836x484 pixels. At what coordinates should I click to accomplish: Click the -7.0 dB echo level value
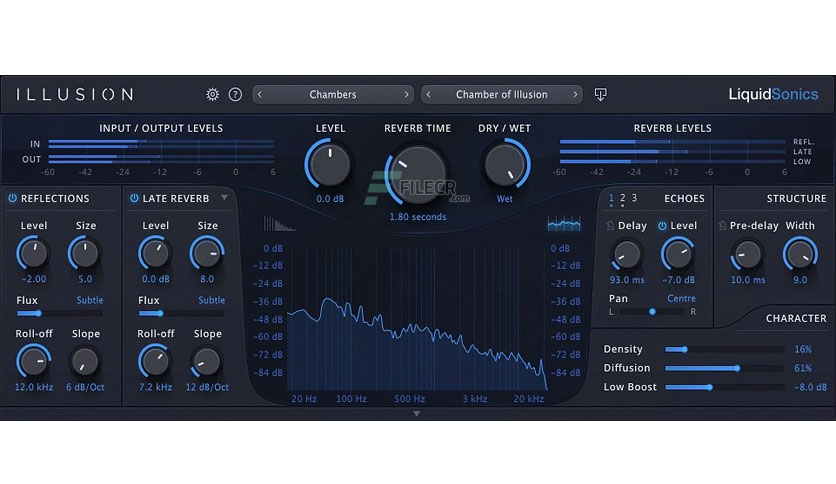(679, 280)
